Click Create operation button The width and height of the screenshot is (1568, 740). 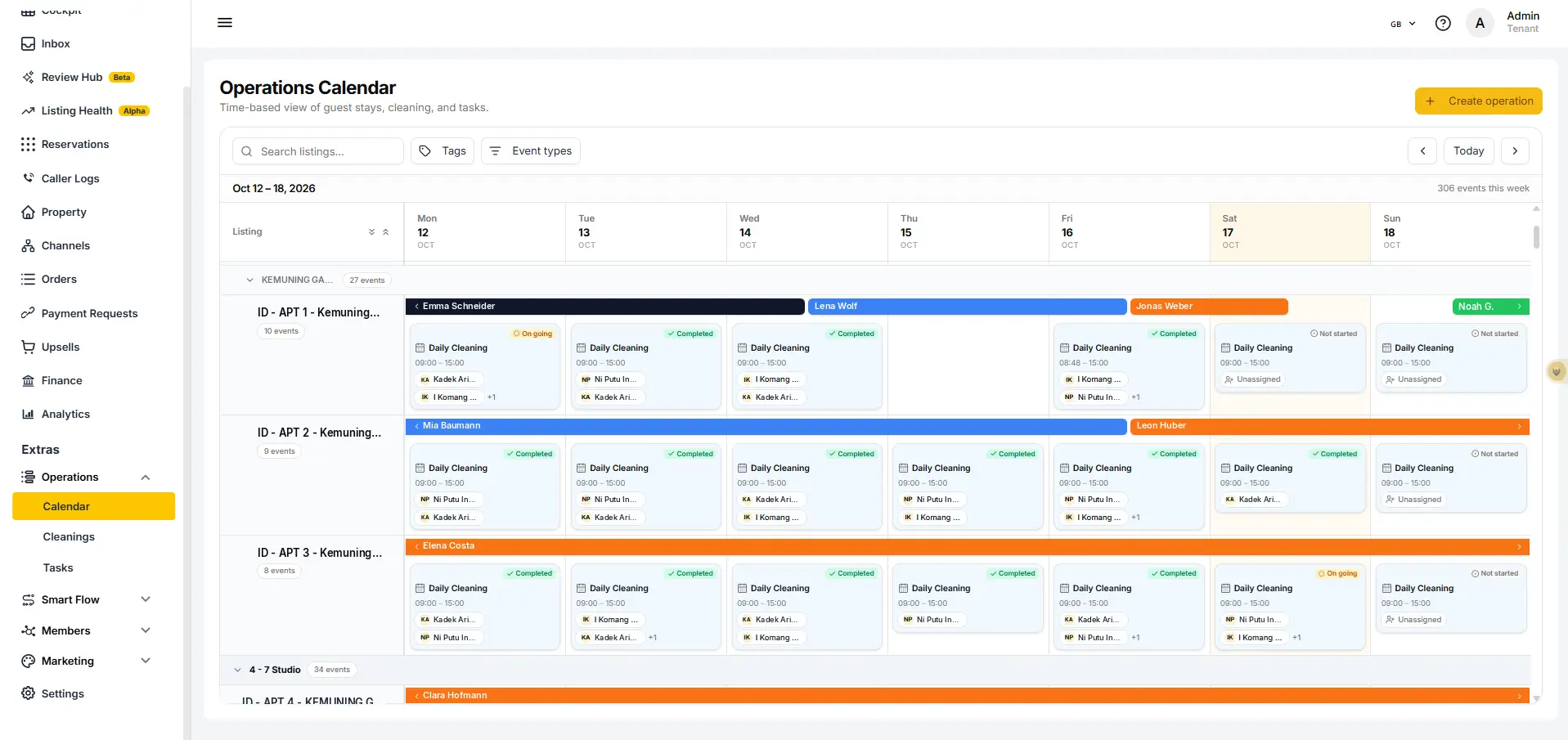(x=1479, y=101)
